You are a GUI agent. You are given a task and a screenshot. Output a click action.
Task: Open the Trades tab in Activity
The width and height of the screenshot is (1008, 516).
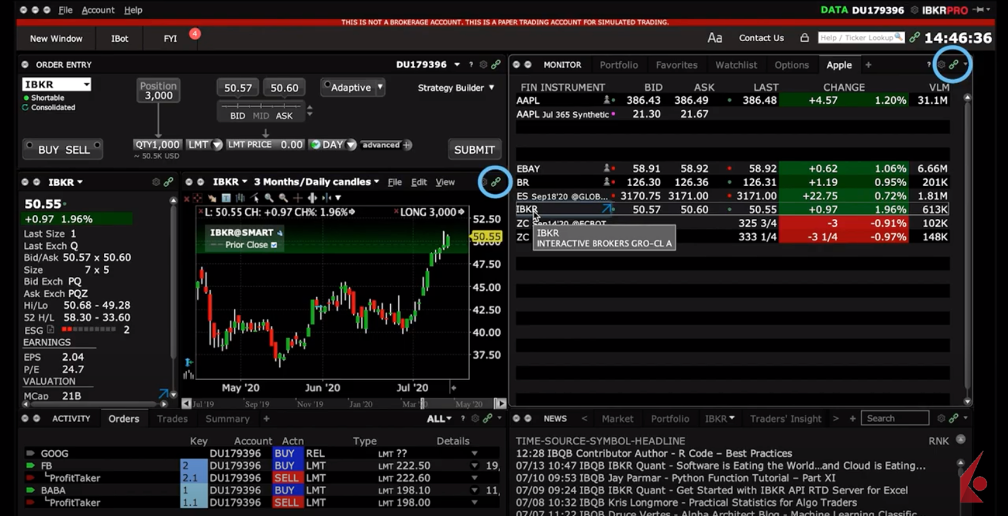(x=171, y=419)
